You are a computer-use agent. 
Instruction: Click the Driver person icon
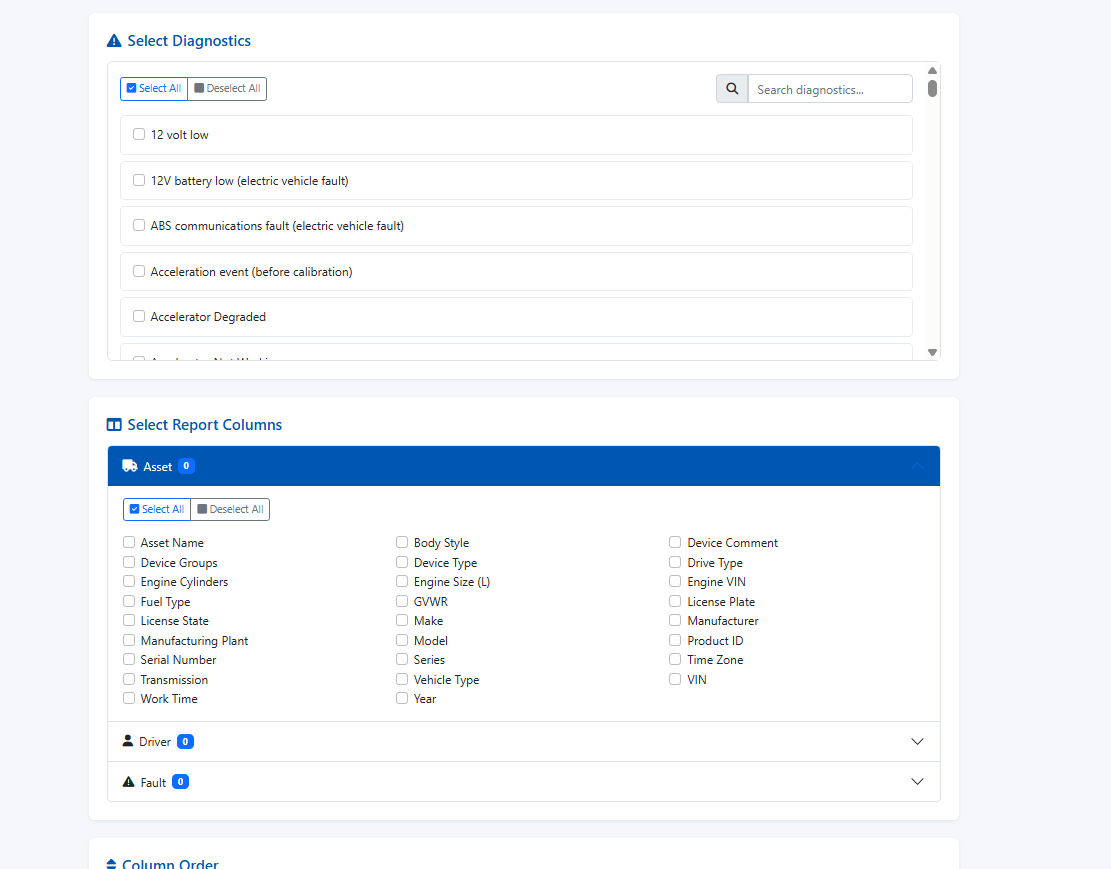[x=127, y=741]
